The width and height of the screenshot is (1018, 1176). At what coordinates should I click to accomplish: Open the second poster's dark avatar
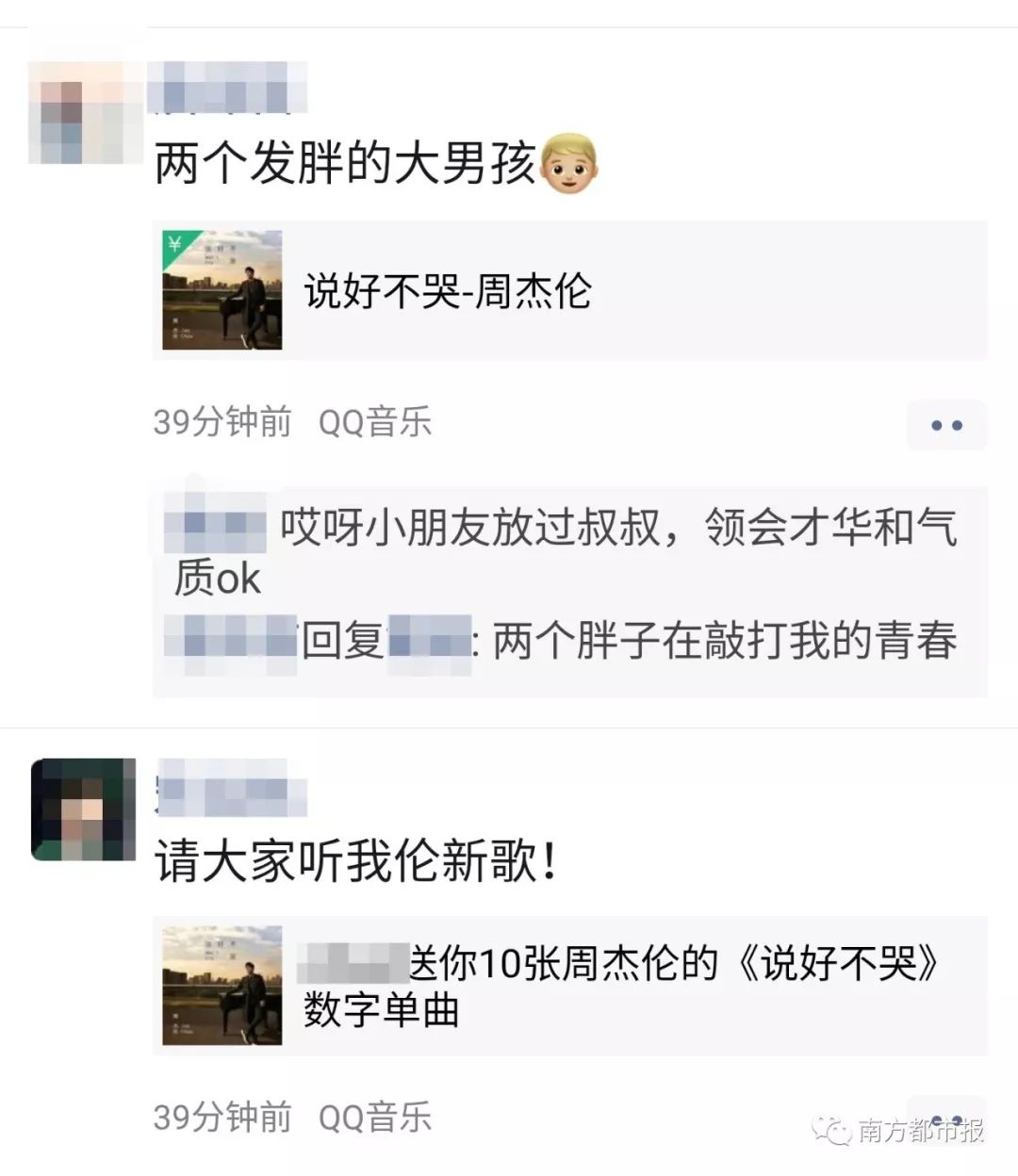(x=77, y=809)
